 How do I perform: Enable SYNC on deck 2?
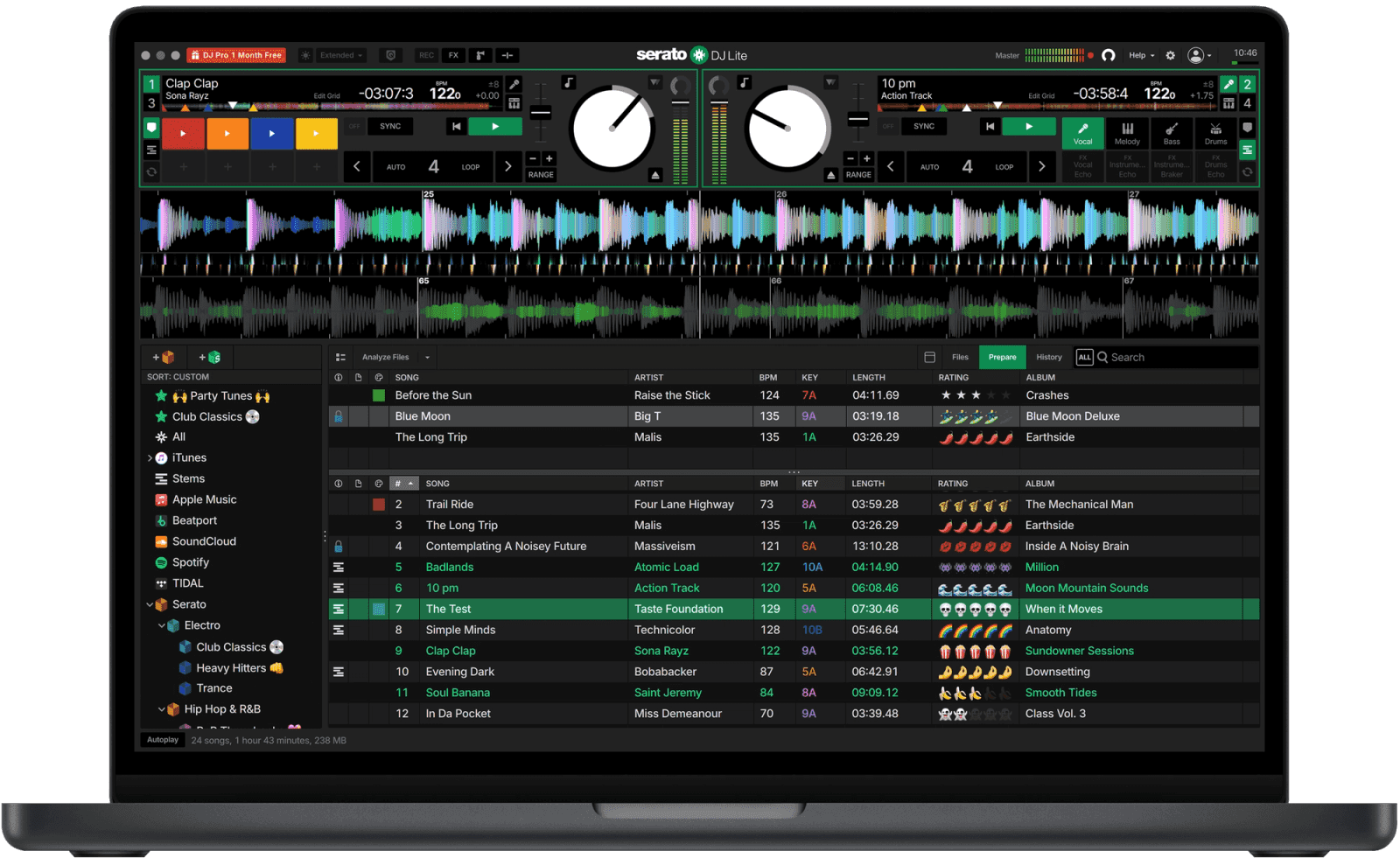click(924, 126)
